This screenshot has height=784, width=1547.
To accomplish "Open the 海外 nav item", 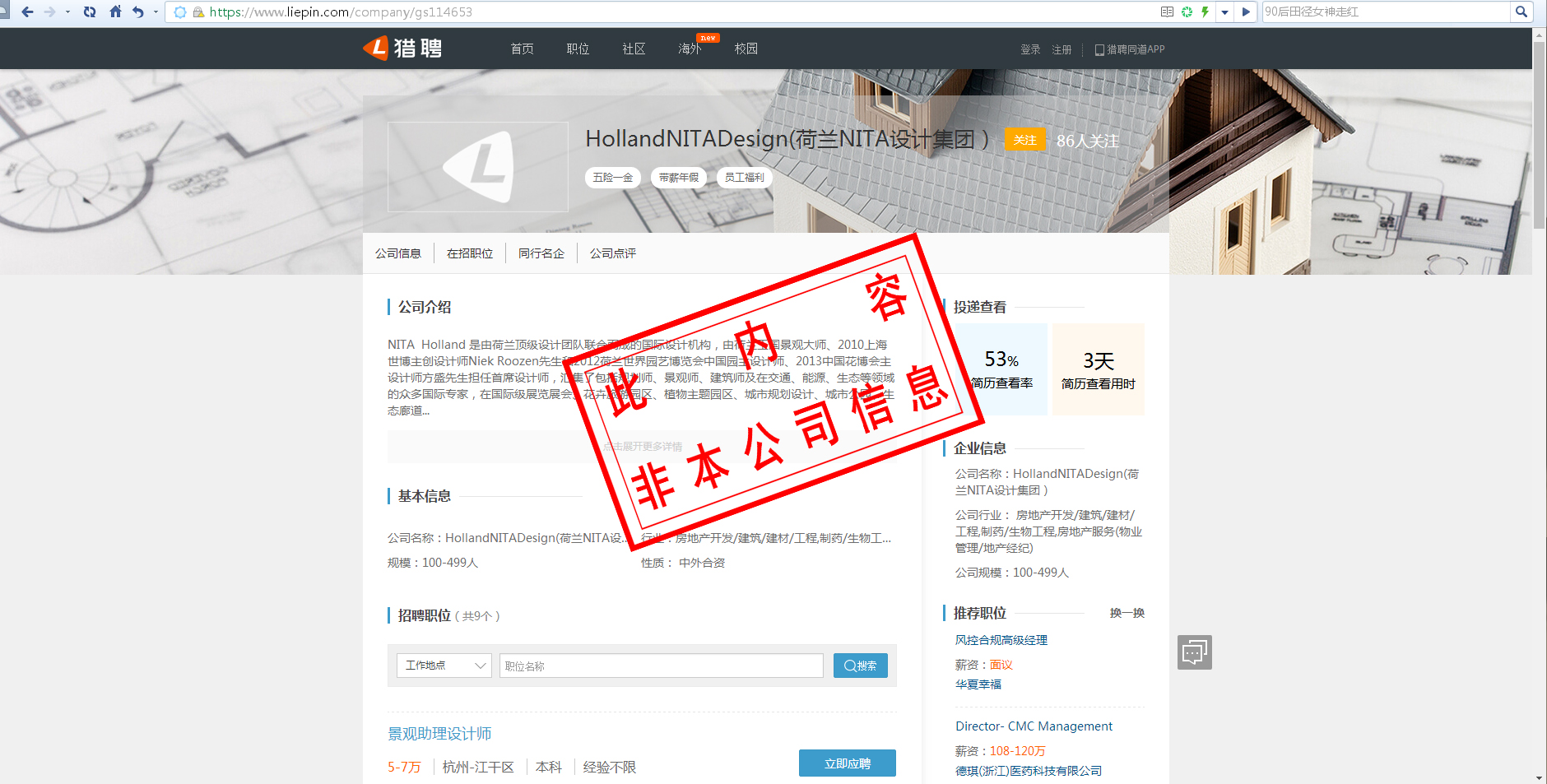I will pyautogui.click(x=690, y=49).
